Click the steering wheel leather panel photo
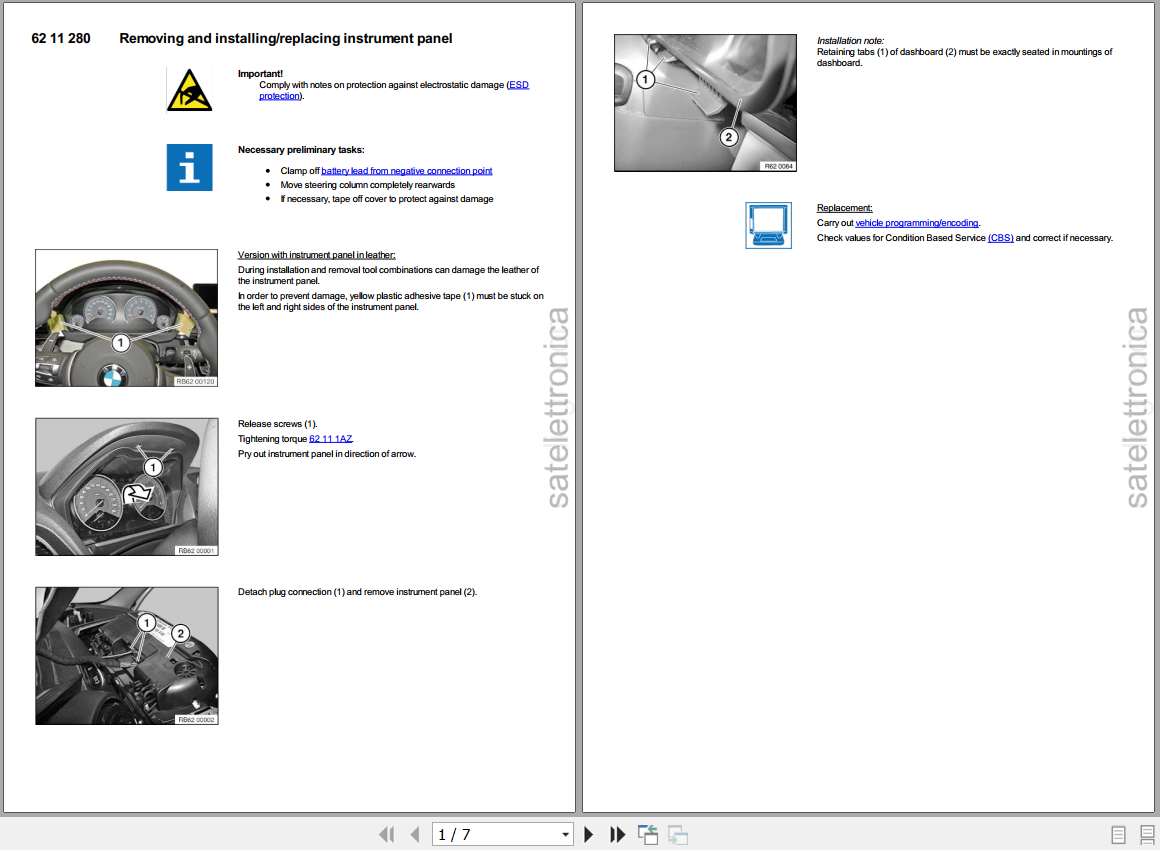 click(127, 318)
